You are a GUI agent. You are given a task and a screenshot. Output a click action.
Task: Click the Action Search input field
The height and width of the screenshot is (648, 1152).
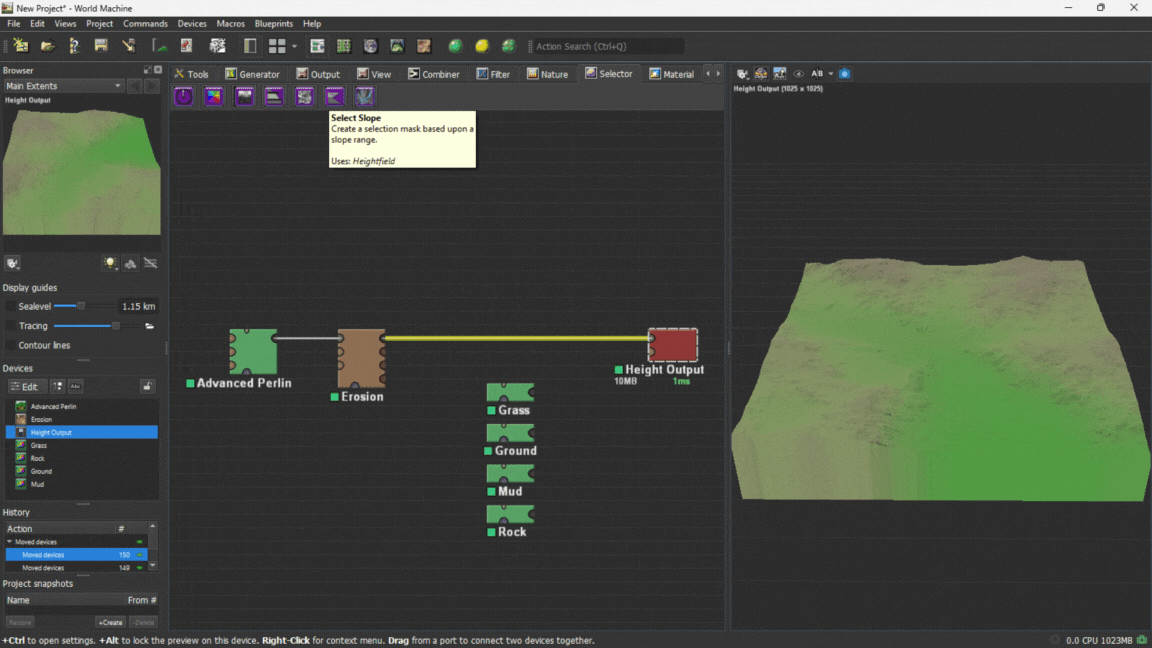(608, 46)
